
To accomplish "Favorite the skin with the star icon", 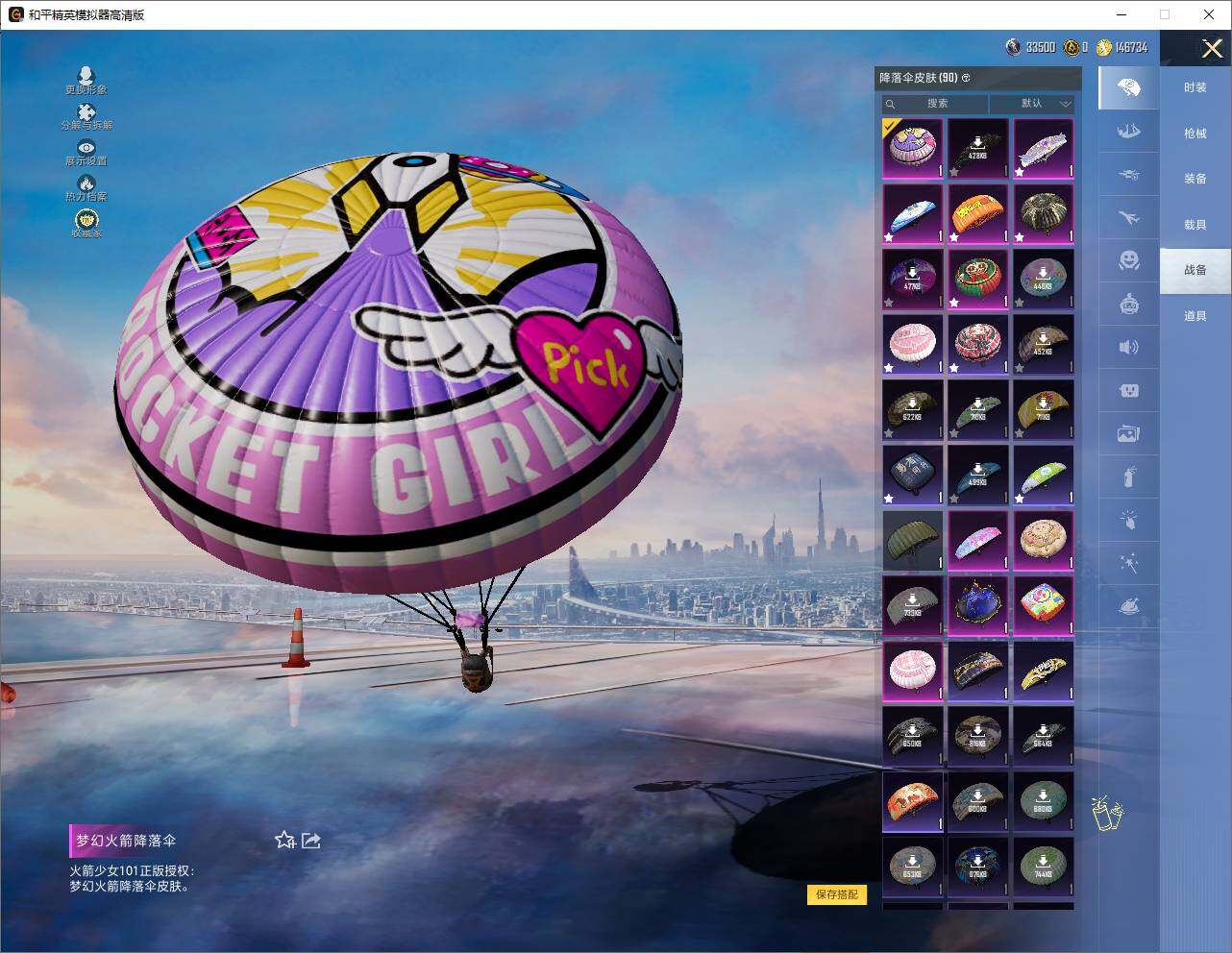I will pos(284,841).
